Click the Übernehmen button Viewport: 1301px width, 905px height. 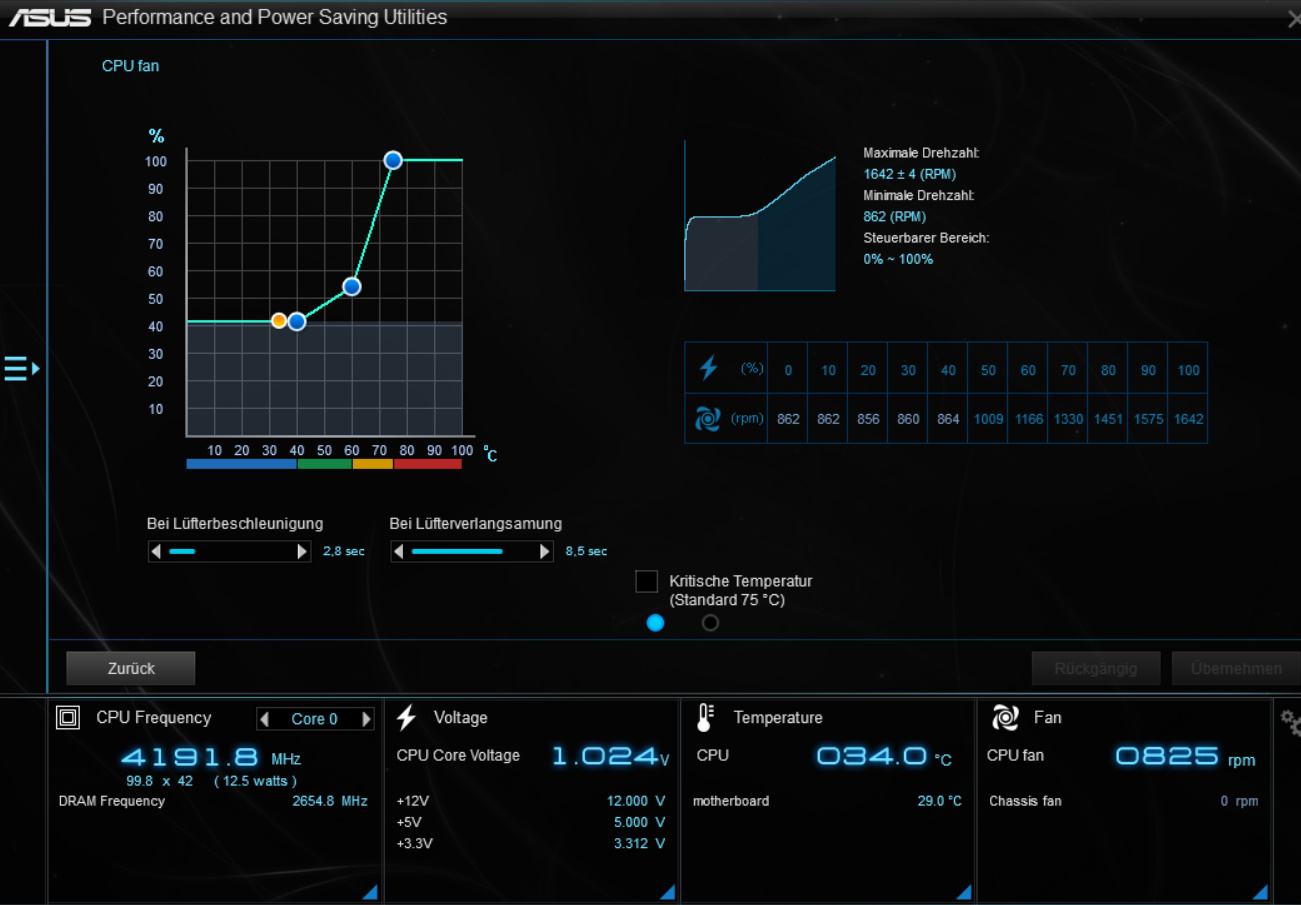click(1236, 668)
